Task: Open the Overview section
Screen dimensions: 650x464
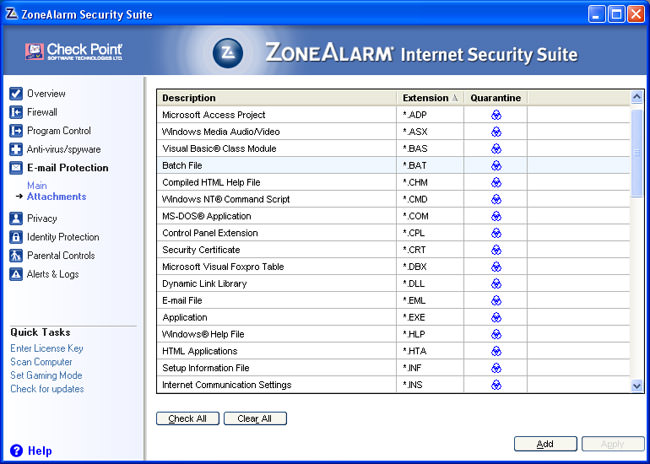Action: pos(46,93)
